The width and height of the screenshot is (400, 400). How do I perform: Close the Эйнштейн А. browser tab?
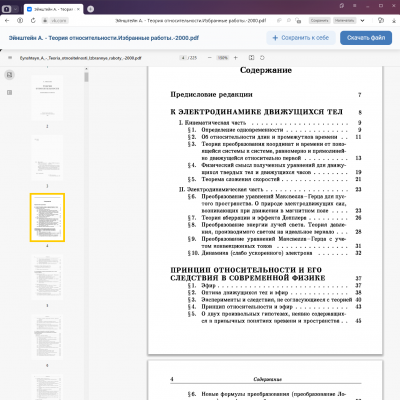[x=78, y=9]
